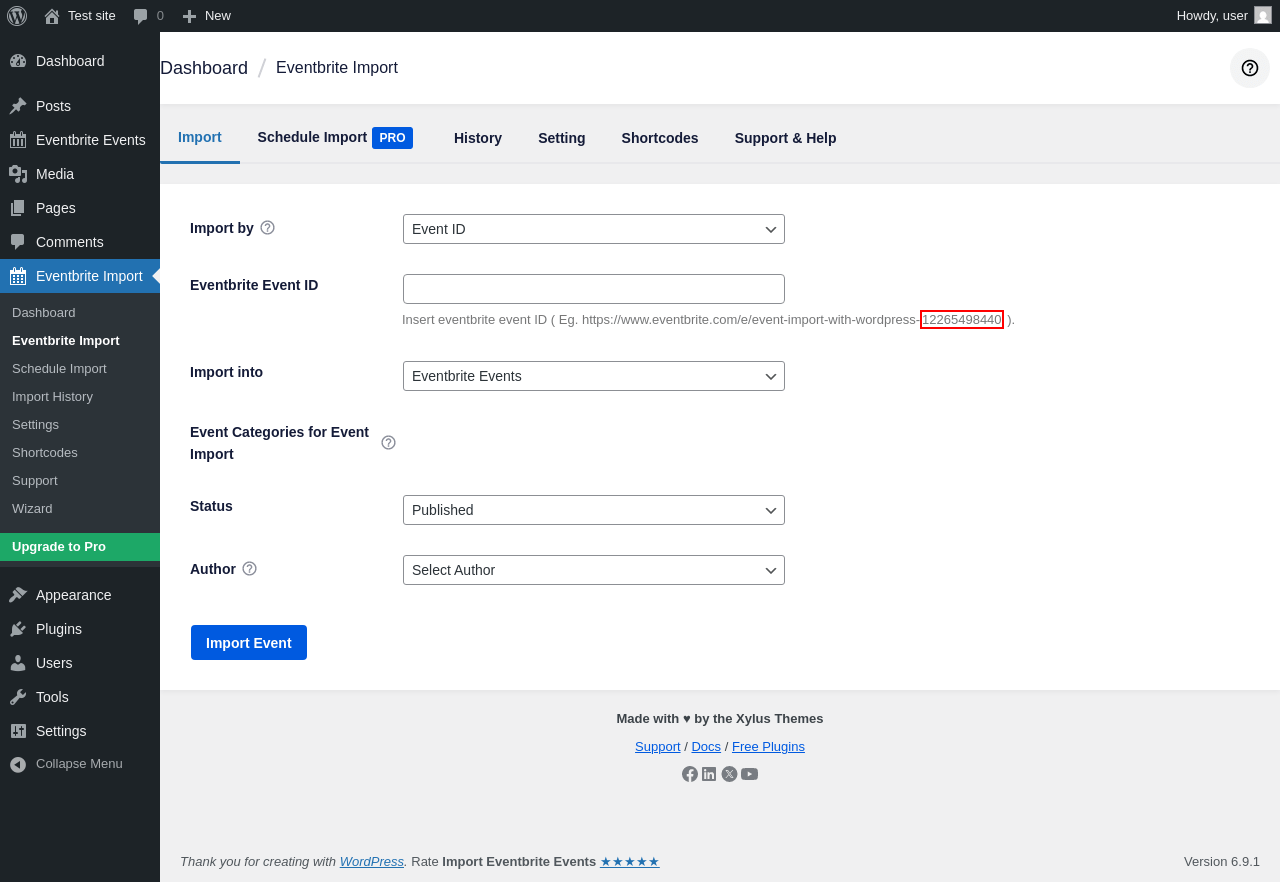Click the Tools wrench icon
Screen dimensions: 1280x882
(18, 697)
